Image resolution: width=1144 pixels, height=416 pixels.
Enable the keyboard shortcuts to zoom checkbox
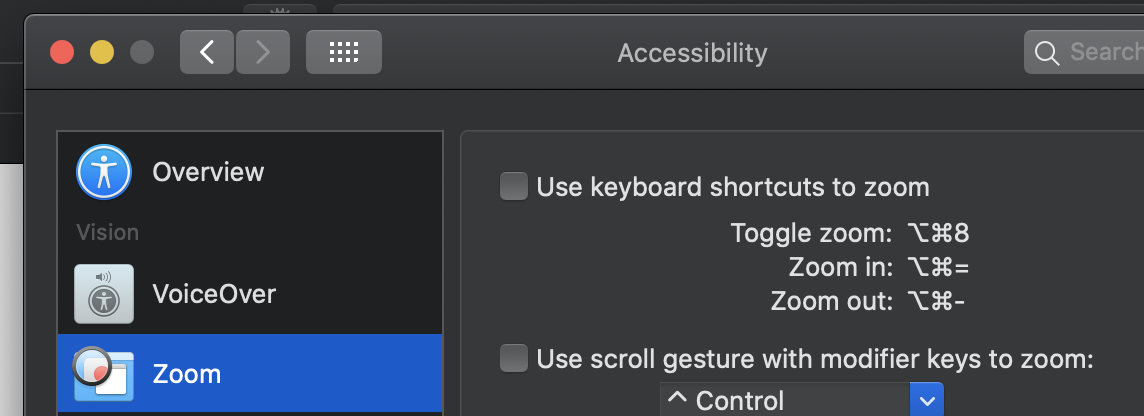pyautogui.click(x=514, y=187)
